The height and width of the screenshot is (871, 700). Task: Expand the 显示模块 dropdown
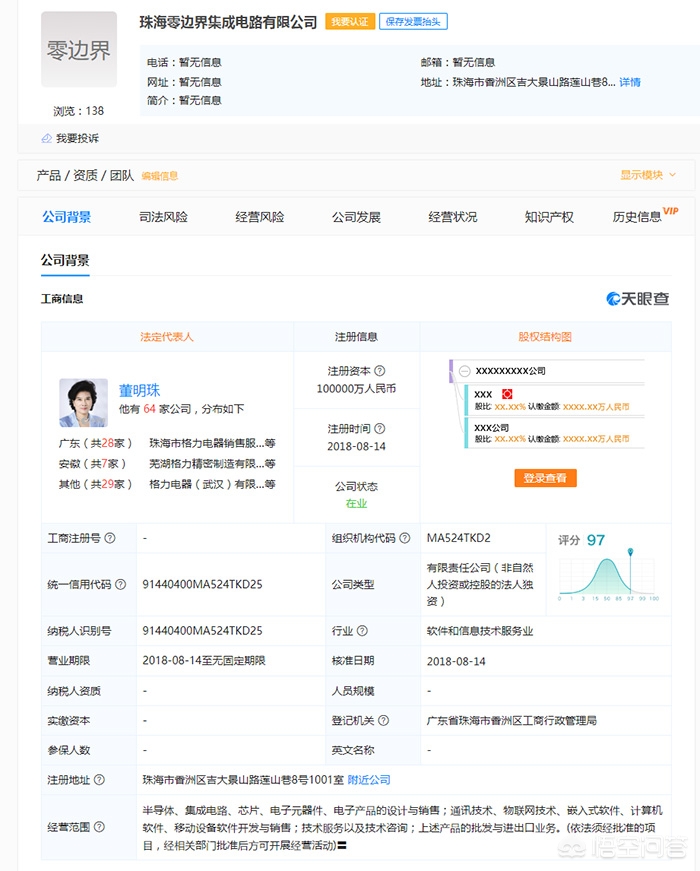pos(648,175)
